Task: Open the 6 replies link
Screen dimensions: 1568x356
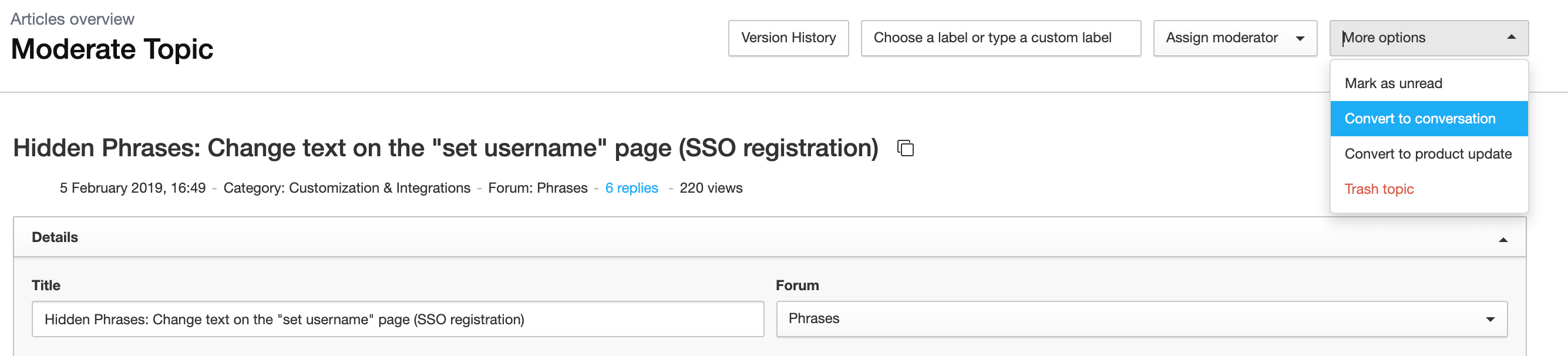Action: [x=631, y=188]
